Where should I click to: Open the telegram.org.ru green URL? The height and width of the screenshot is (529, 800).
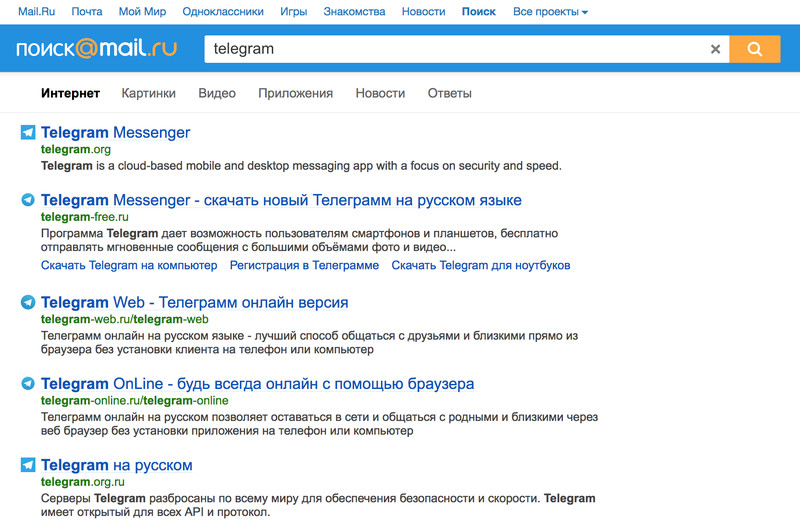tap(83, 482)
